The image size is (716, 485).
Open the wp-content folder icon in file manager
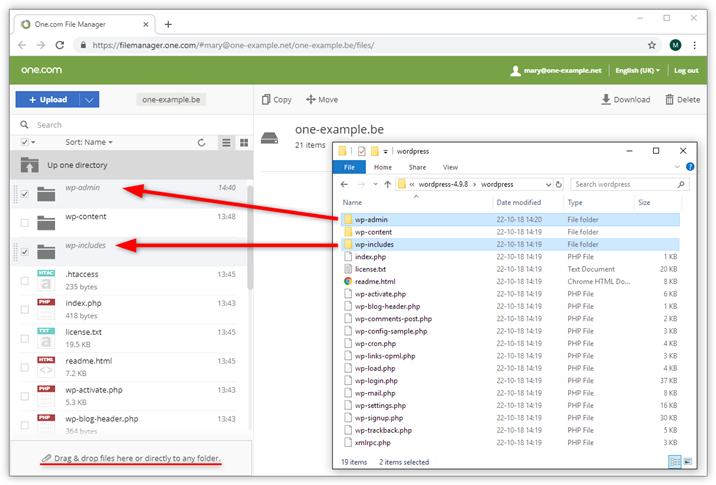click(x=46, y=223)
